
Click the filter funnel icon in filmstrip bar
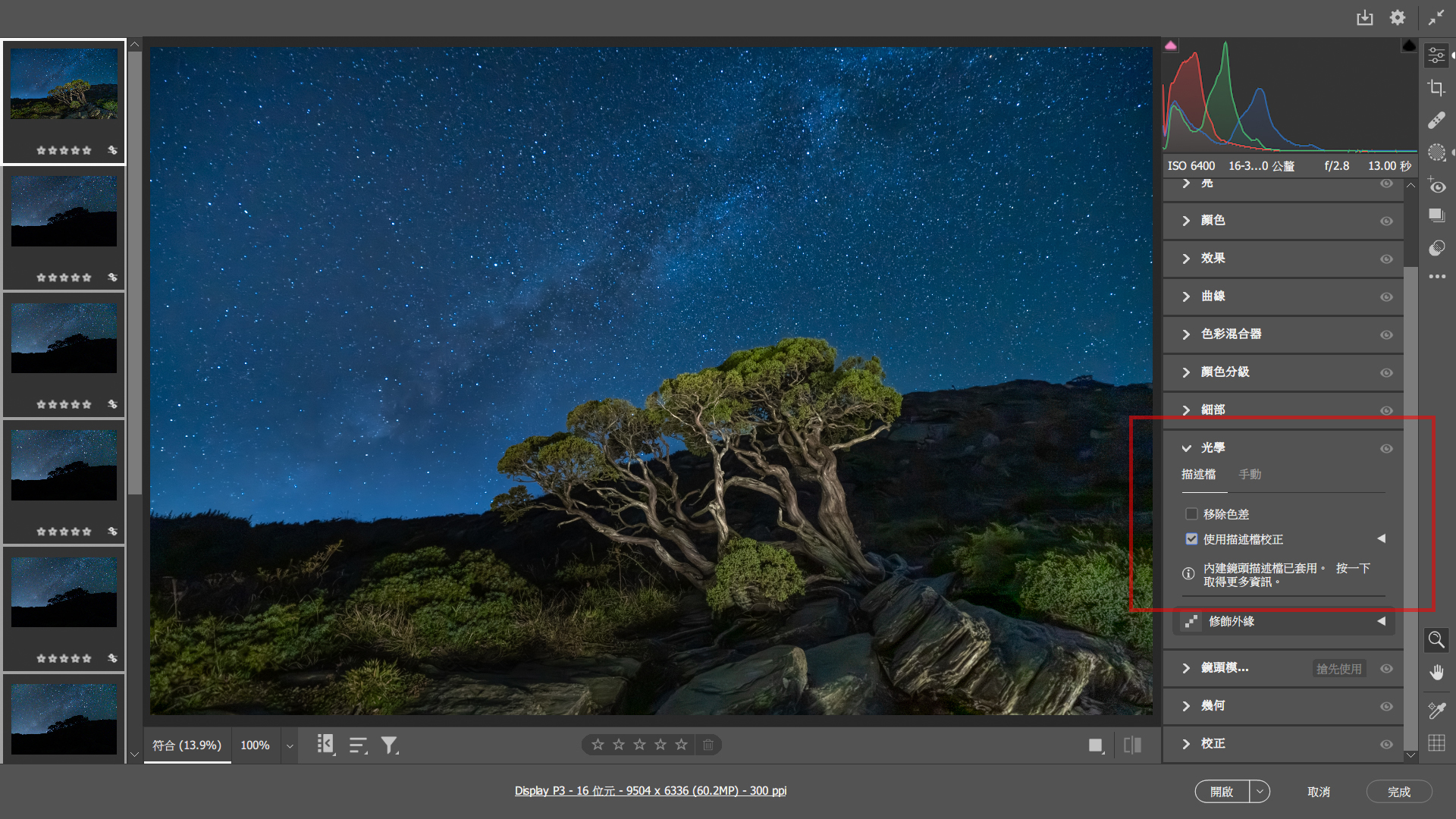[x=389, y=745]
